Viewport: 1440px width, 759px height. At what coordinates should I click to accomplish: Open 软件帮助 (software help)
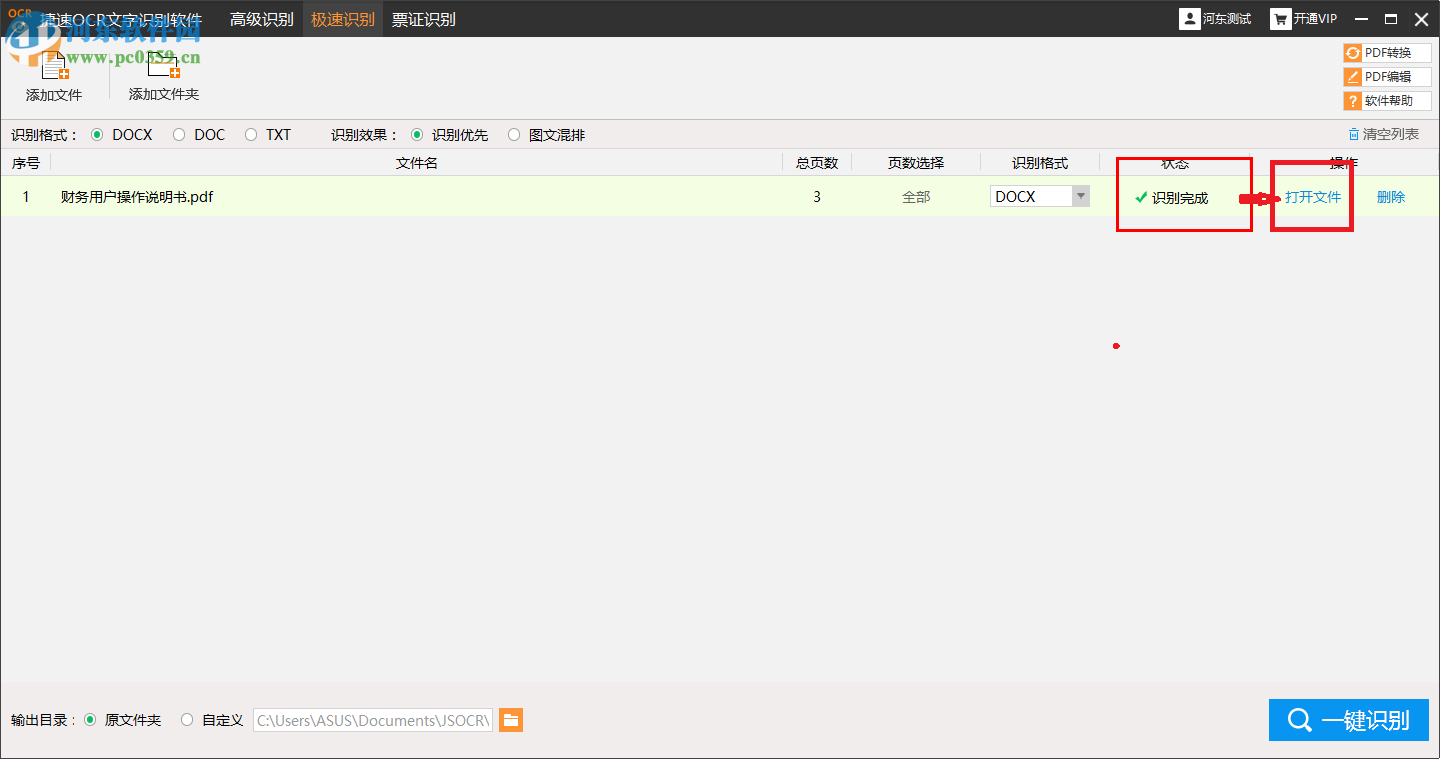coord(1387,100)
